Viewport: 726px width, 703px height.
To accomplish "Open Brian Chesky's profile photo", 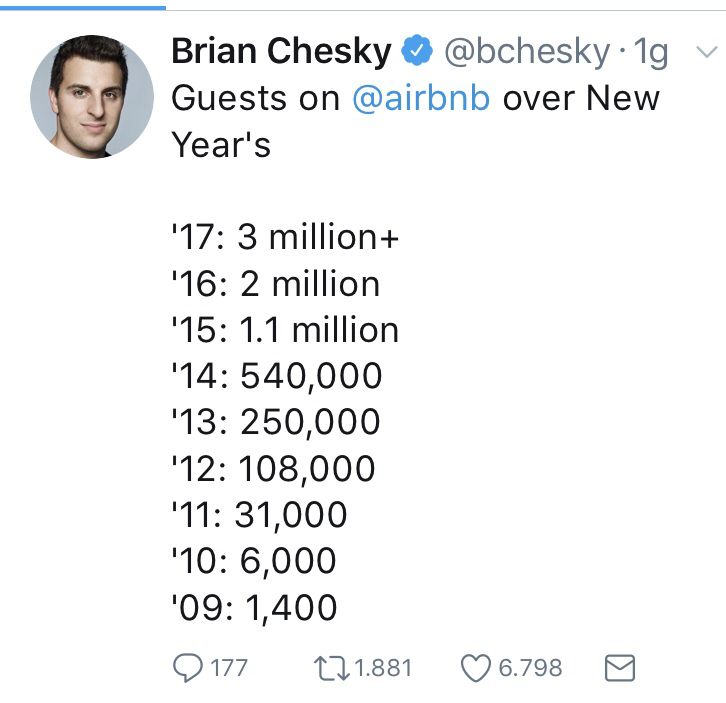I will point(91,97).
